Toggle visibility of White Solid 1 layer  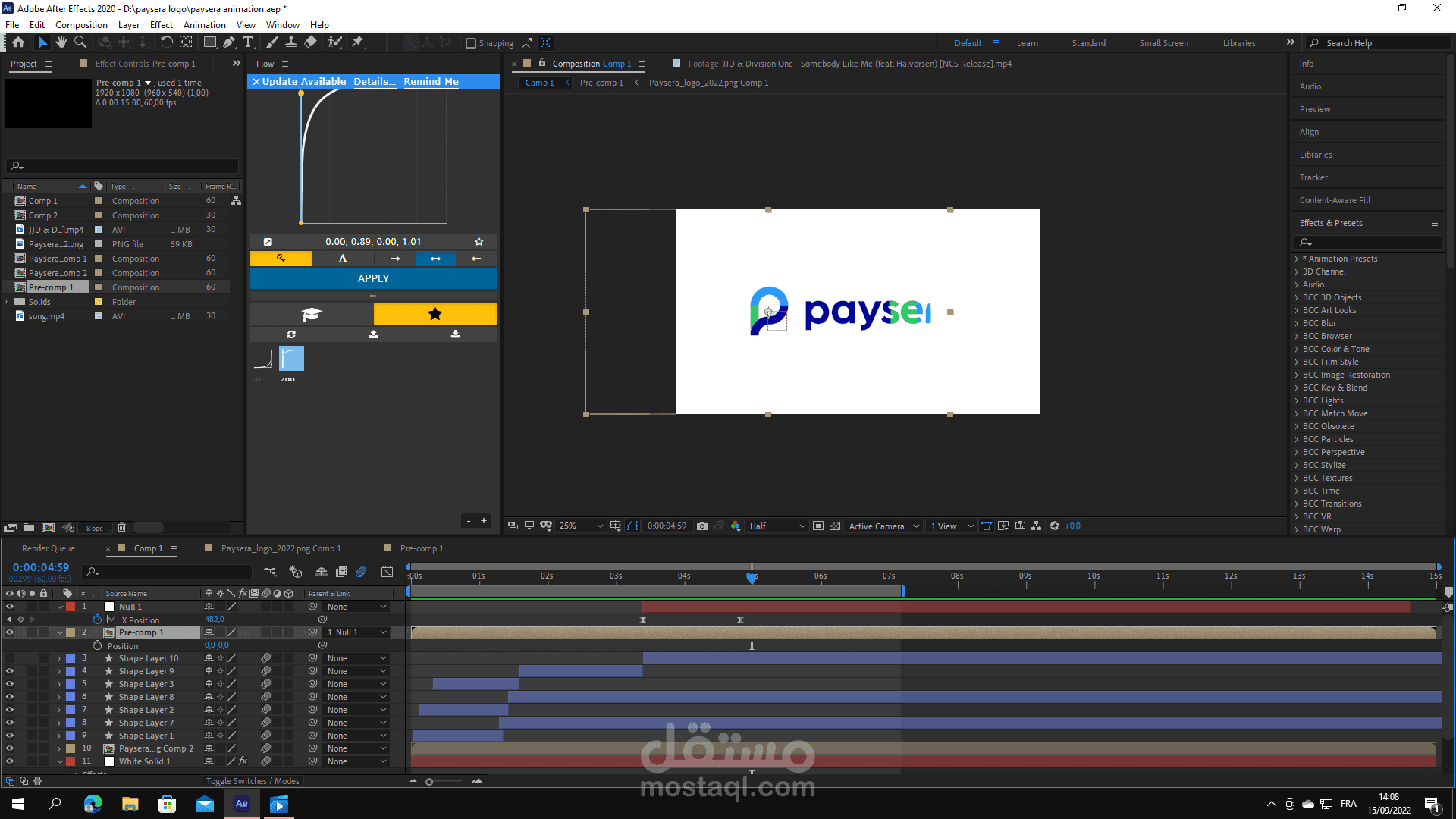(10, 761)
